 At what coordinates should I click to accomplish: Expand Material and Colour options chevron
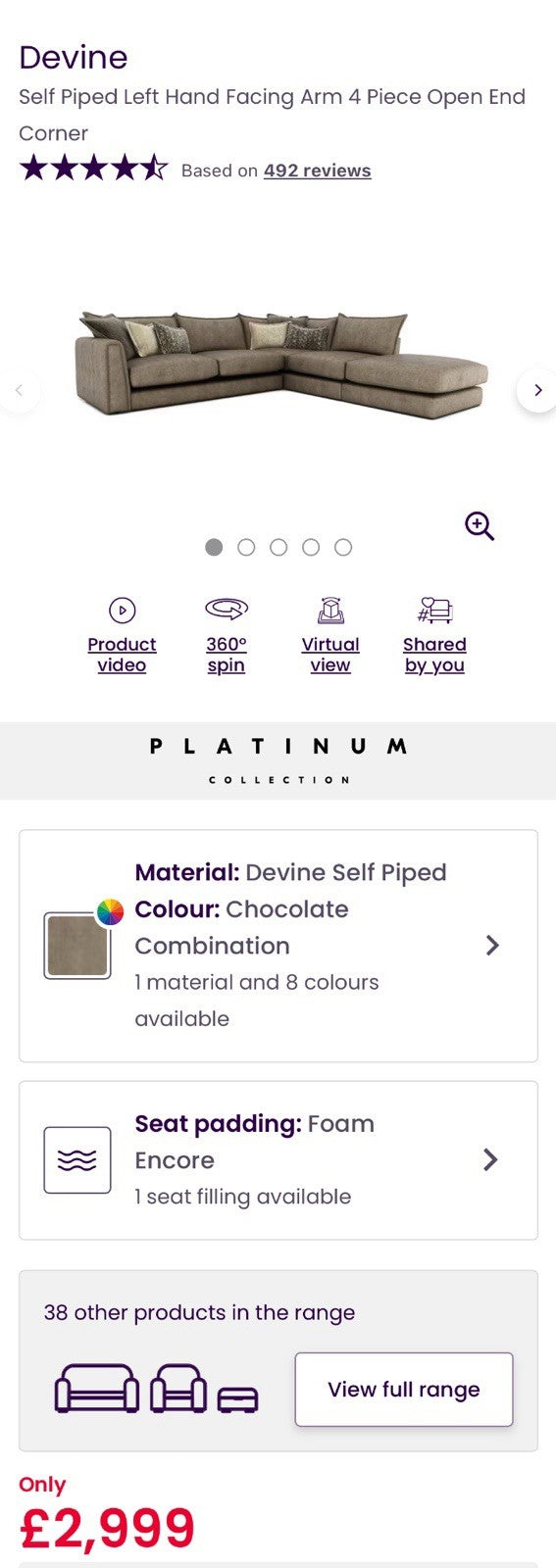tap(492, 946)
